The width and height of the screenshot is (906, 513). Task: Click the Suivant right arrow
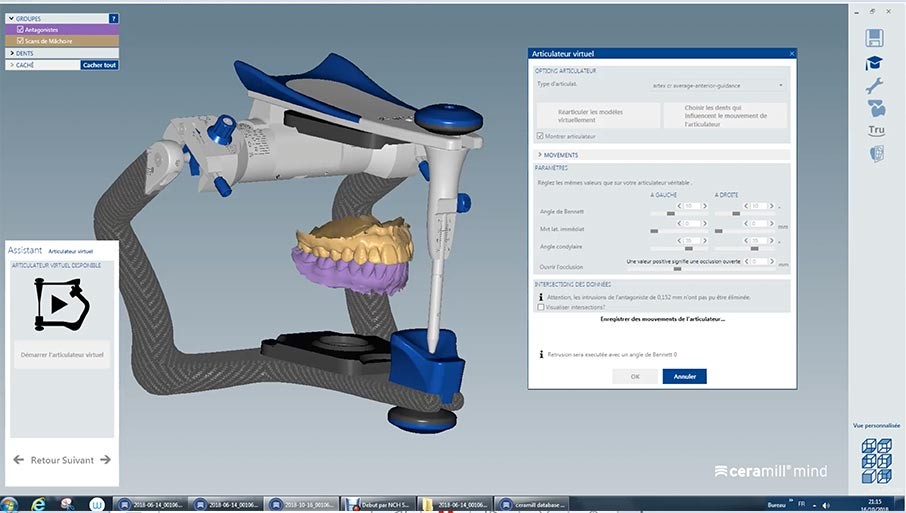pos(105,460)
